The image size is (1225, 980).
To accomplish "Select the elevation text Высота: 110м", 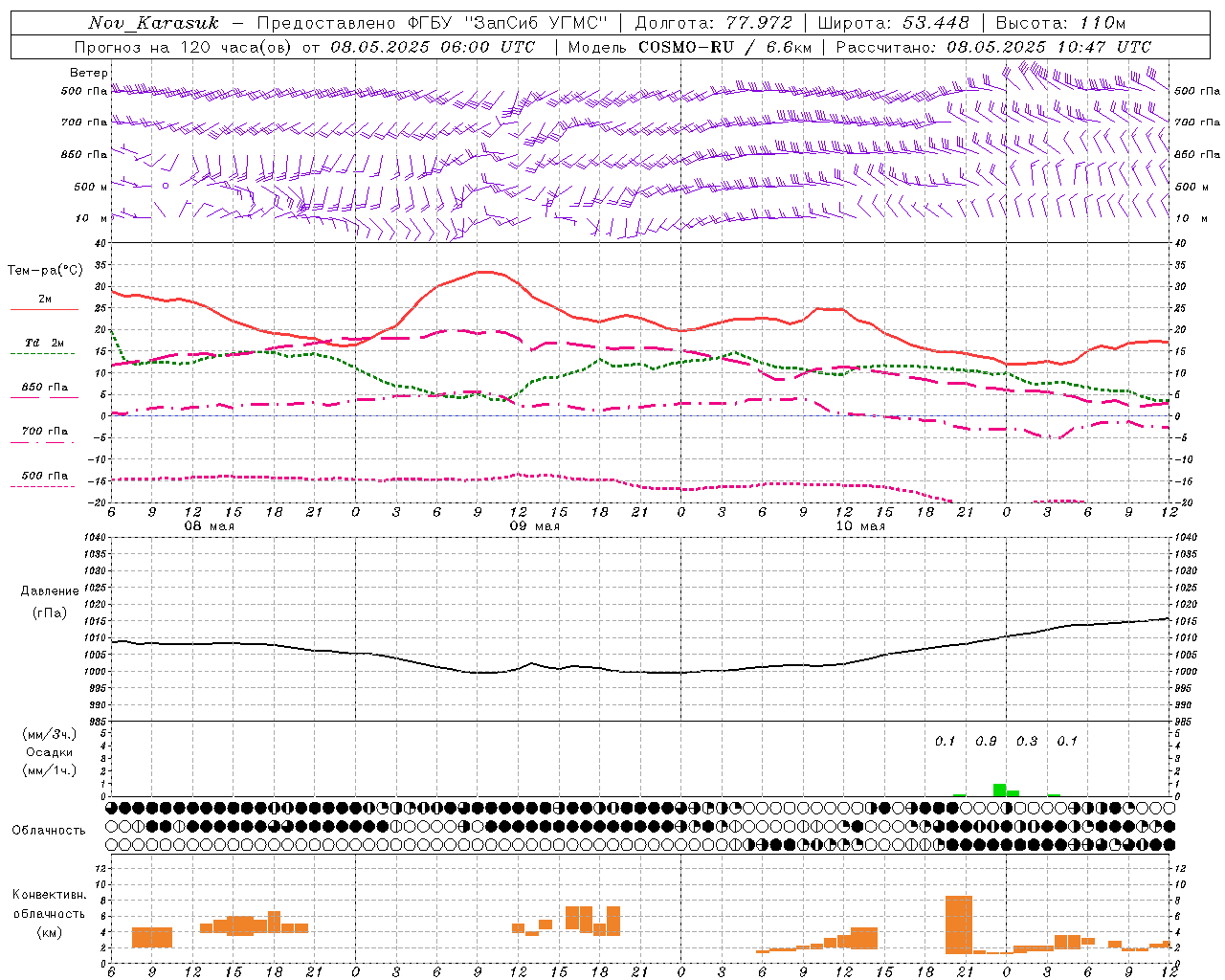I will tap(1060, 23).
